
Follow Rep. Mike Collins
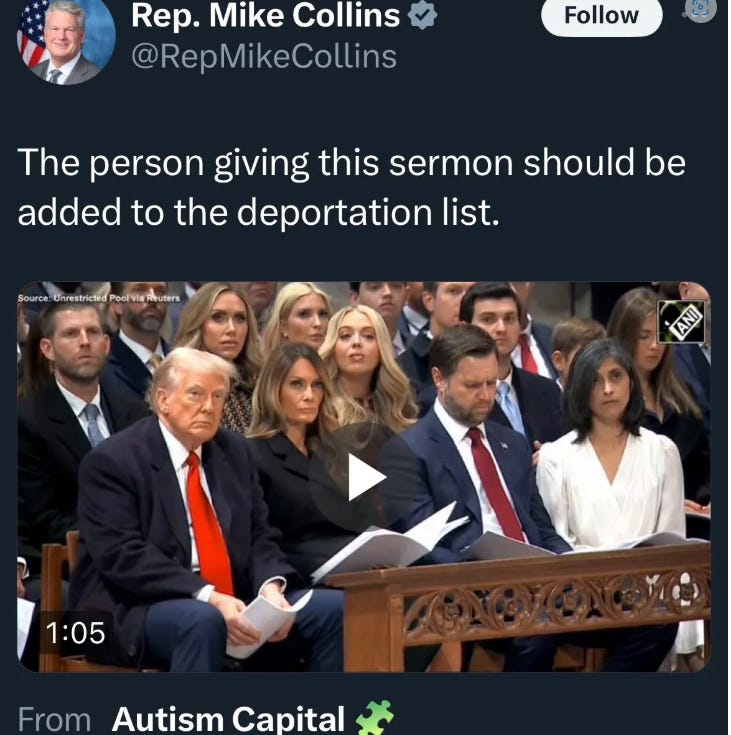601,15
